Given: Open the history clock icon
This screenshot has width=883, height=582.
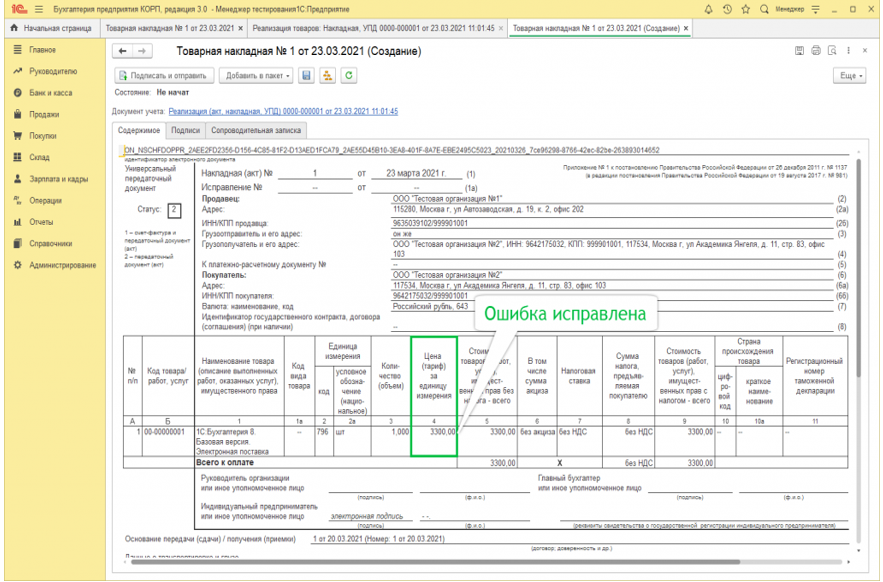Looking at the screenshot, I should tap(727, 9).
